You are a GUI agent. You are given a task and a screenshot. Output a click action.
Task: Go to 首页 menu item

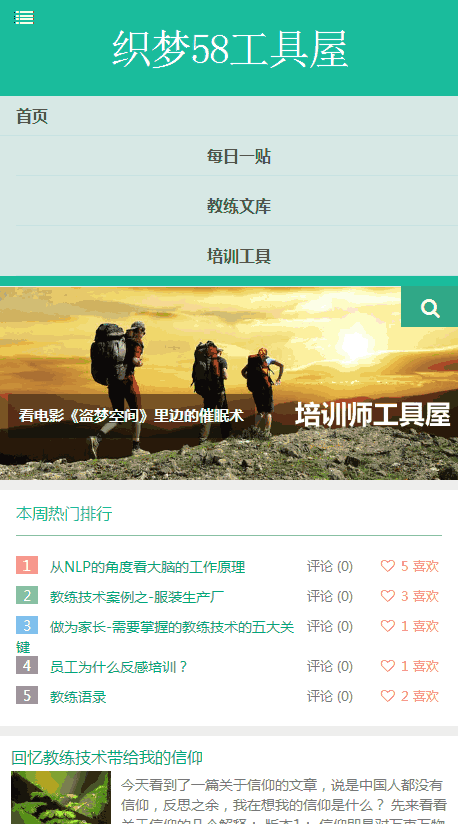32,116
